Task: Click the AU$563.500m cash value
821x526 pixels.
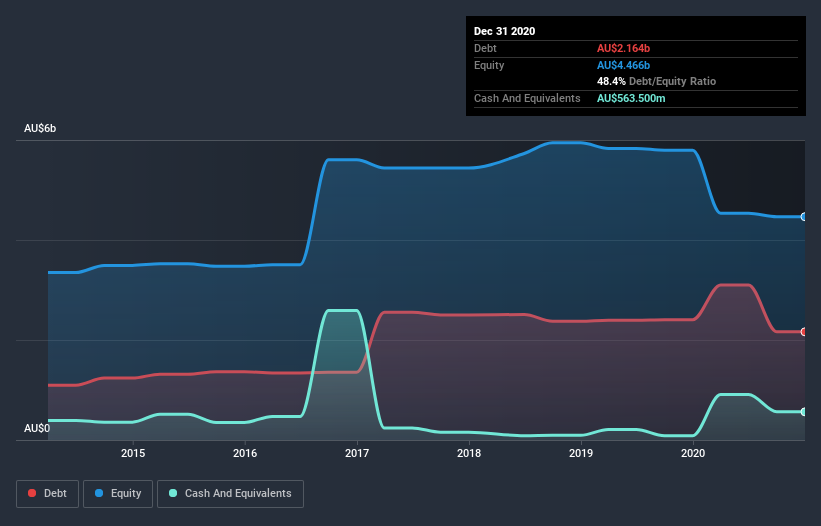Action: click(631, 98)
